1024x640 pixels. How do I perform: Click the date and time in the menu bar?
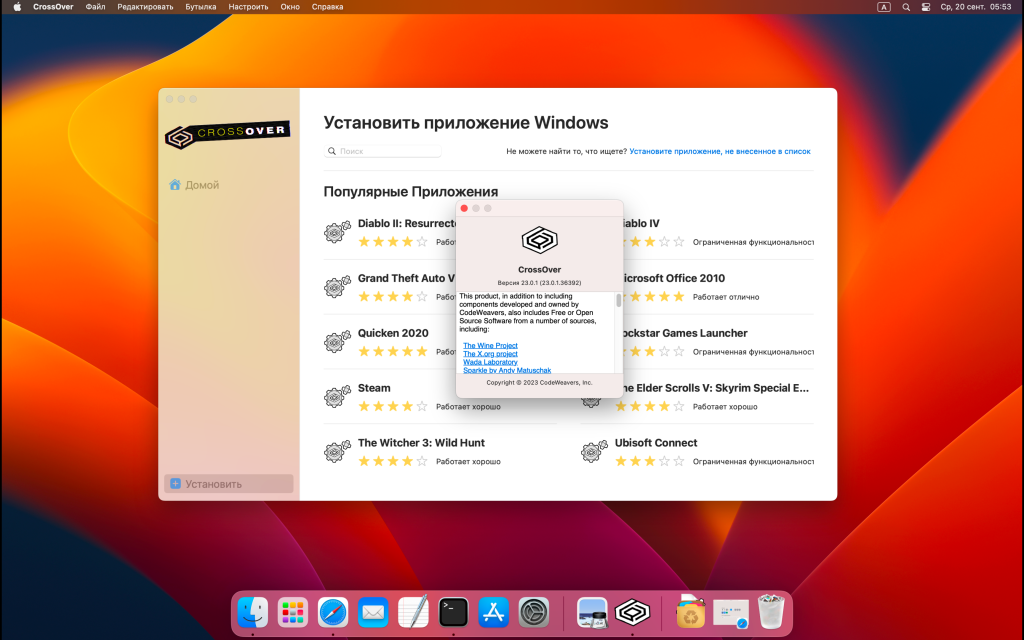click(x=976, y=7)
